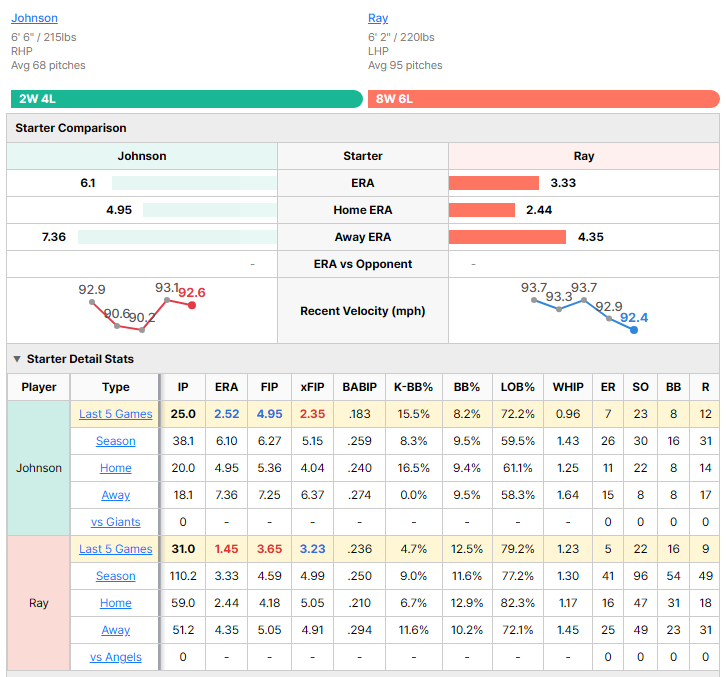726x677 pixels.
Task: Select Johnson's Last 5 Games link
Action: pyautogui.click(x=116, y=414)
